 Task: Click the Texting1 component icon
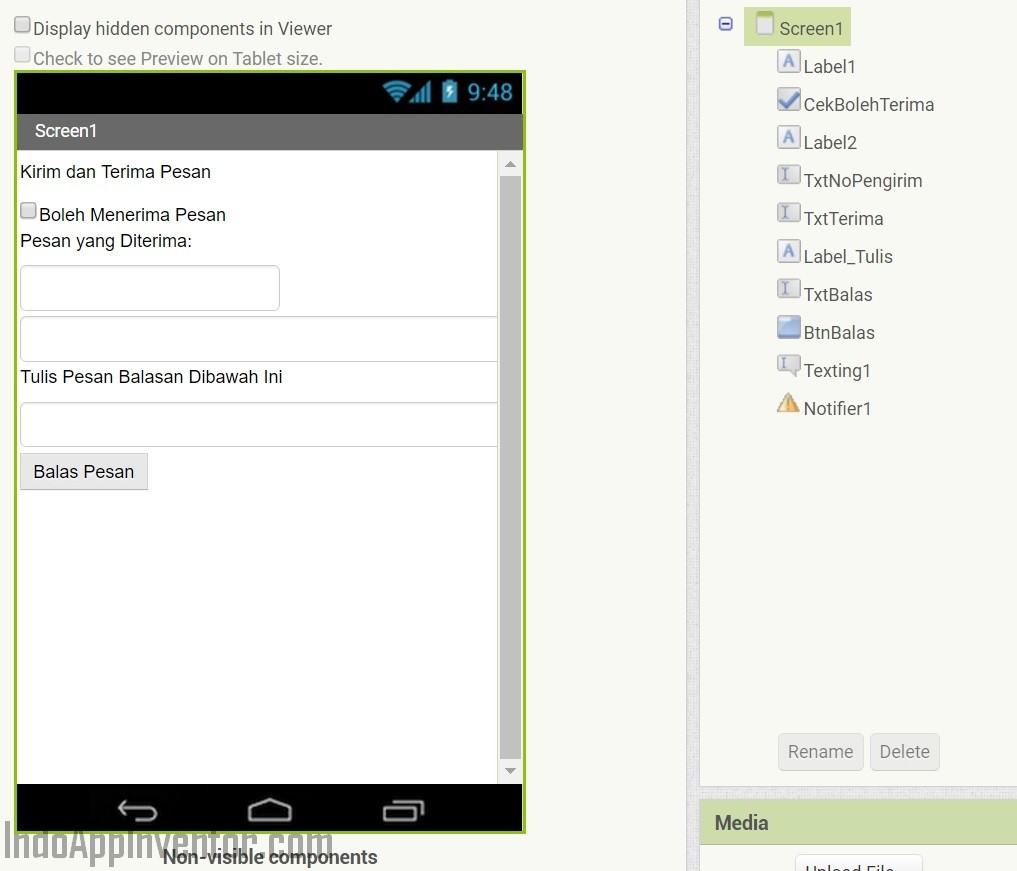(x=788, y=366)
